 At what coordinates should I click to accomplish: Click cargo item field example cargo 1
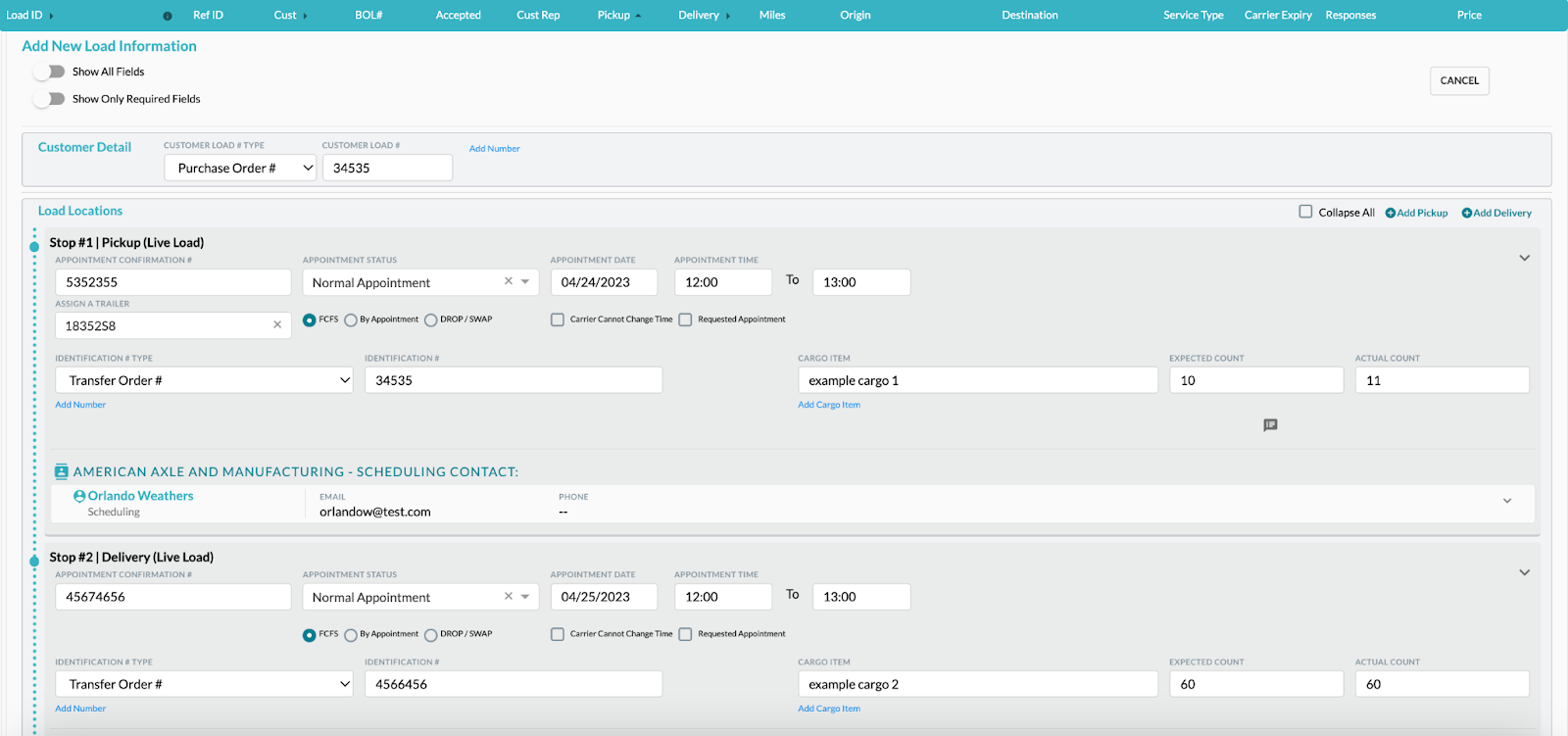[978, 380]
